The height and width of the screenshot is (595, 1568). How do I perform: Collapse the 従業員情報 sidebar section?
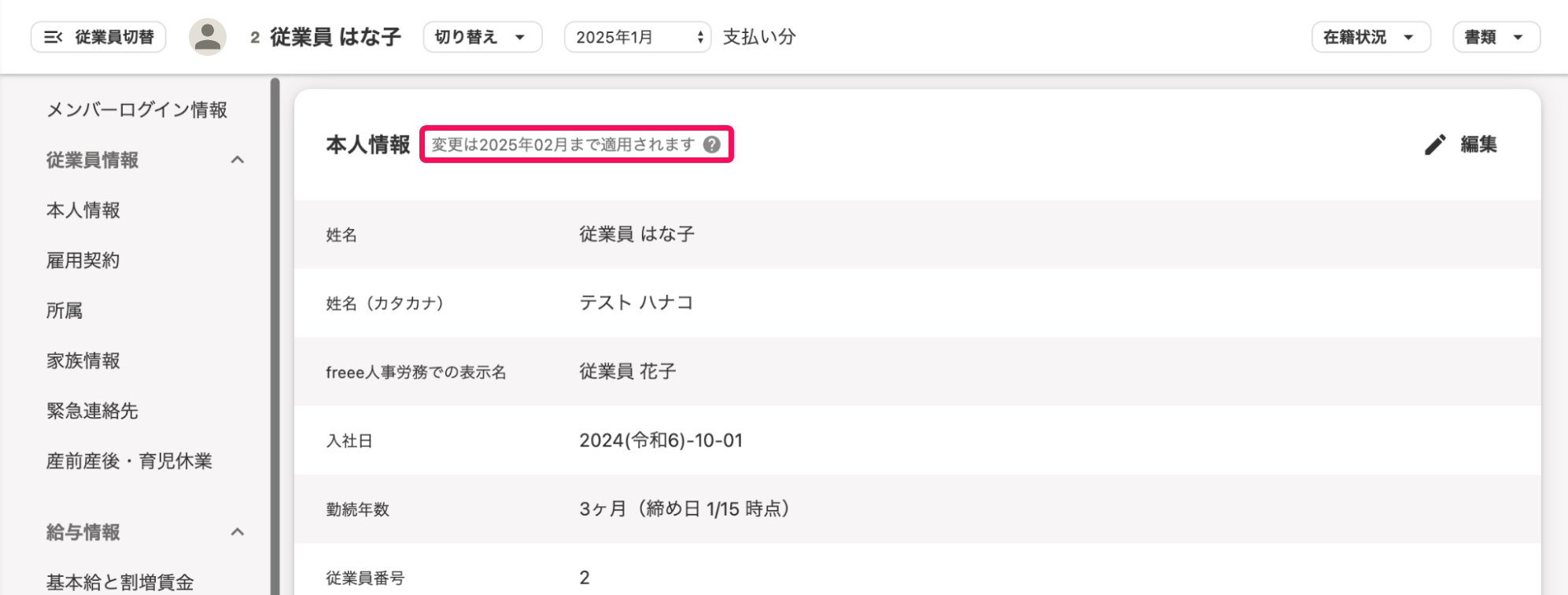point(238,160)
